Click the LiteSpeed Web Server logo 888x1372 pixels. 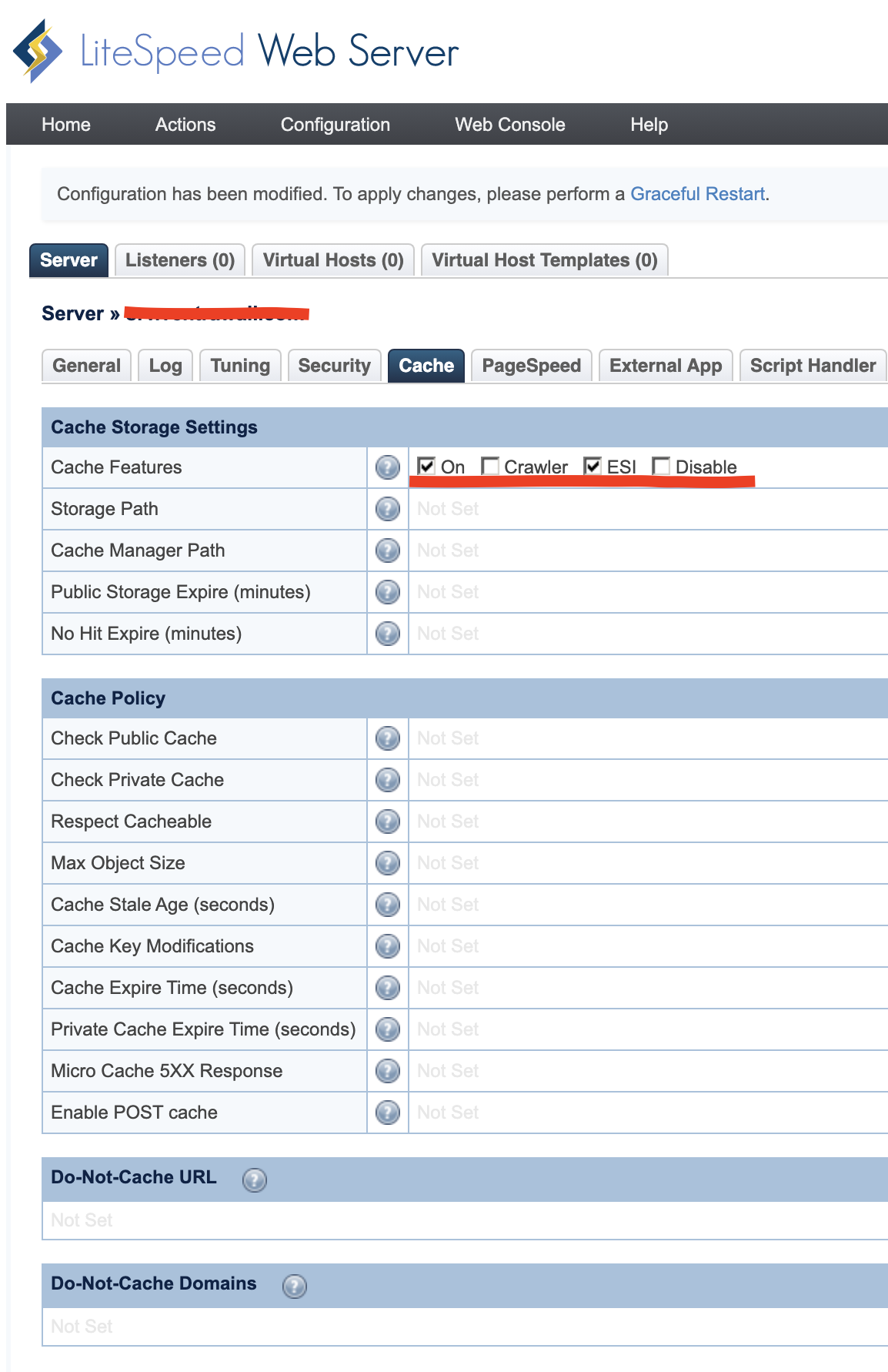pyautogui.click(x=236, y=51)
